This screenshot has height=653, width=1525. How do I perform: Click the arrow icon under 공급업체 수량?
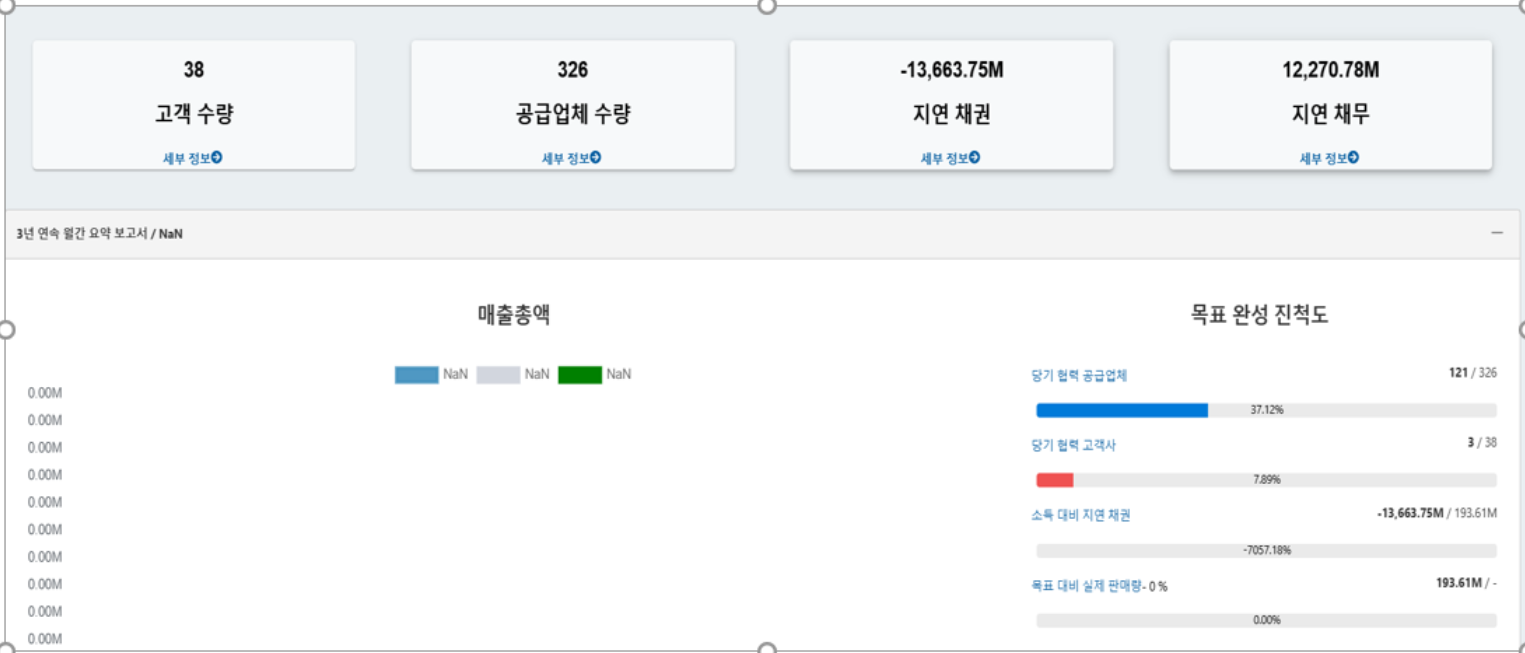pyautogui.click(x=596, y=158)
